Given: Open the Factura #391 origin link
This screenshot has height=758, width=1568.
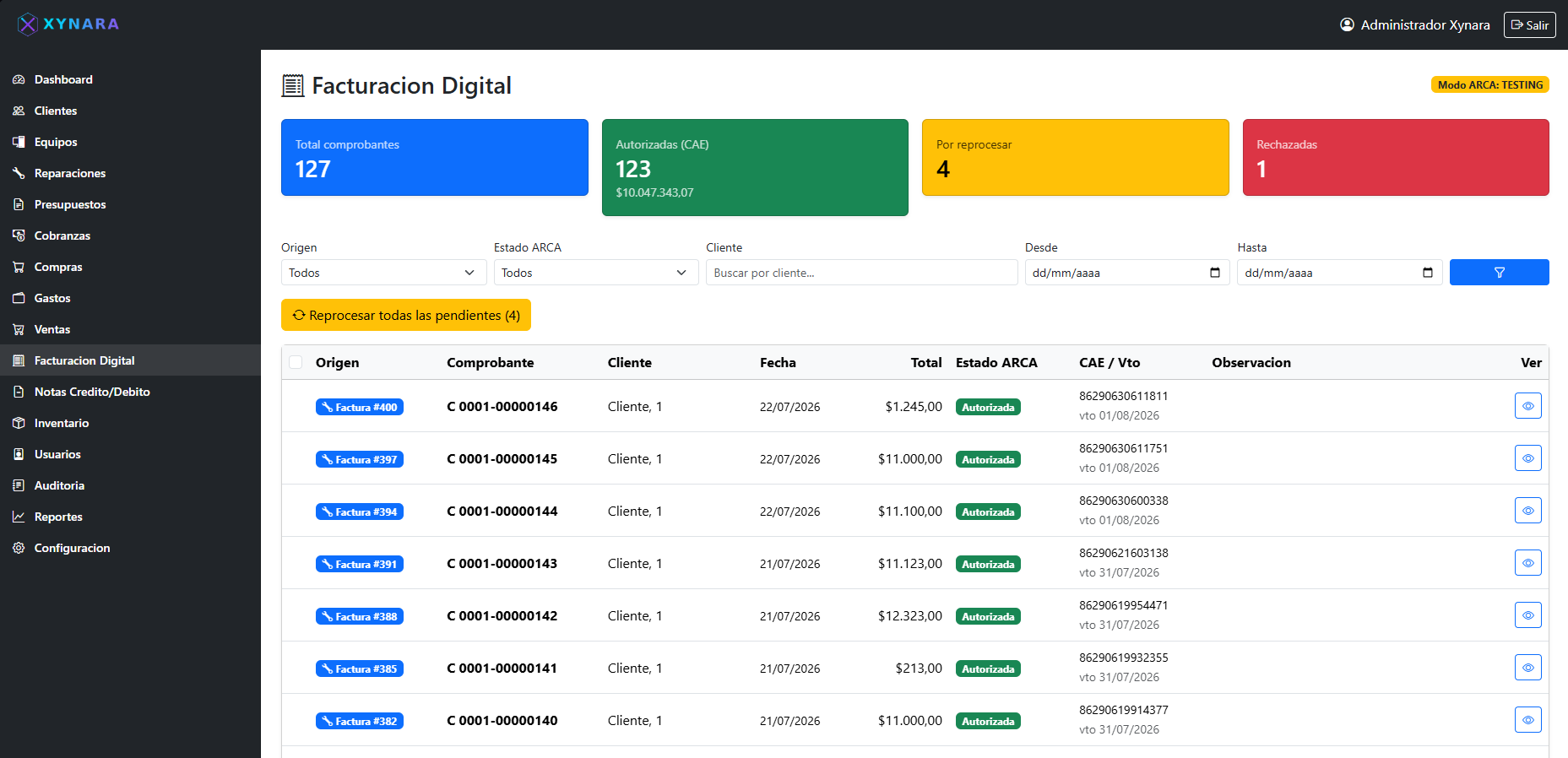Looking at the screenshot, I should pyautogui.click(x=360, y=564).
